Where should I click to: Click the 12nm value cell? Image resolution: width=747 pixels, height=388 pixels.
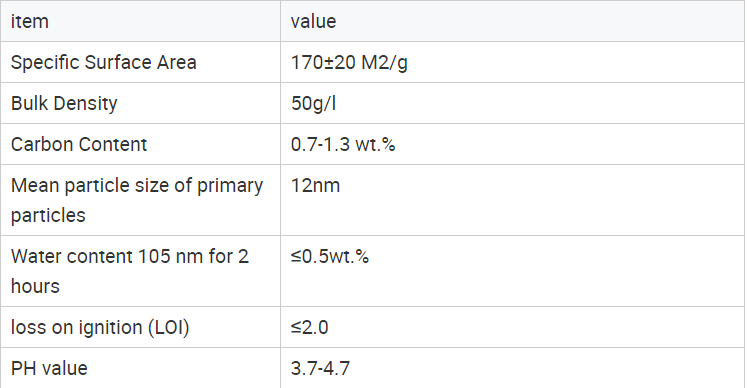tap(513, 200)
